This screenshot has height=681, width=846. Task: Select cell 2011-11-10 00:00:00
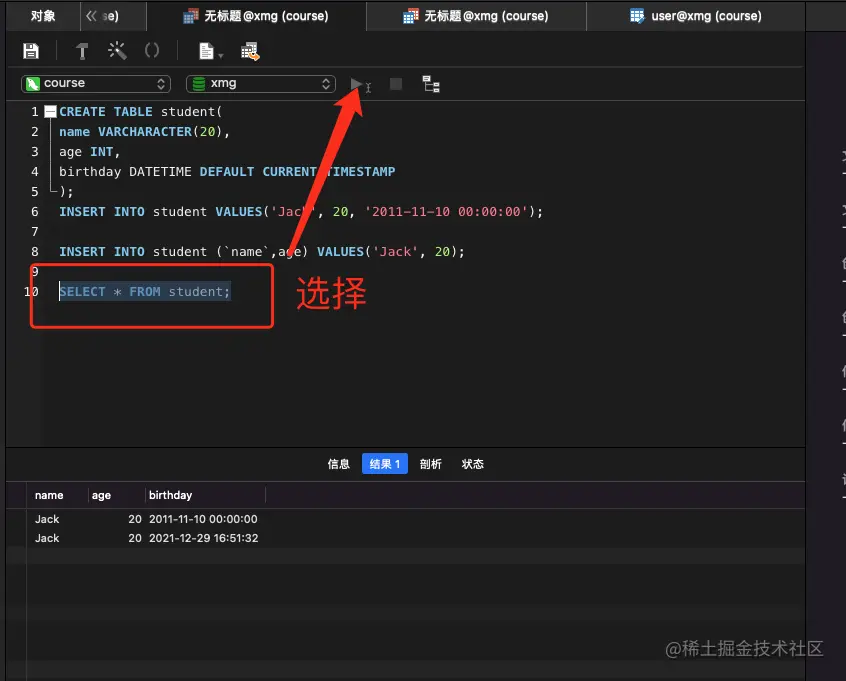pyautogui.click(x=203, y=519)
